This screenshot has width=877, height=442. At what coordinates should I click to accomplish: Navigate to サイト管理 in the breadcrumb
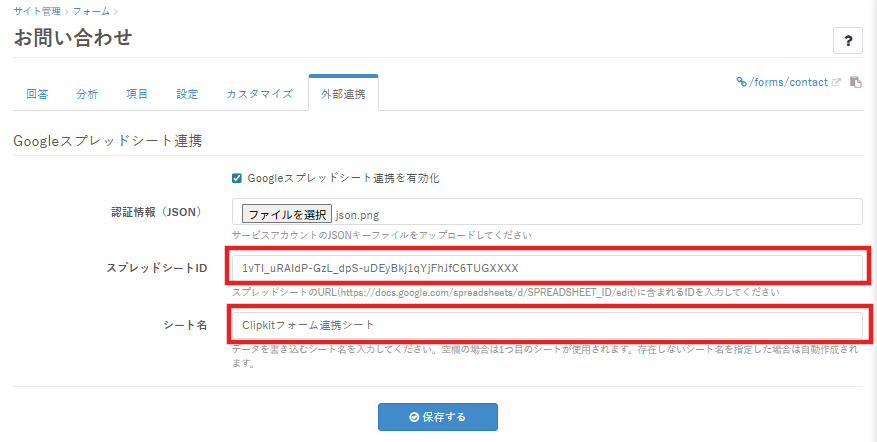37,11
